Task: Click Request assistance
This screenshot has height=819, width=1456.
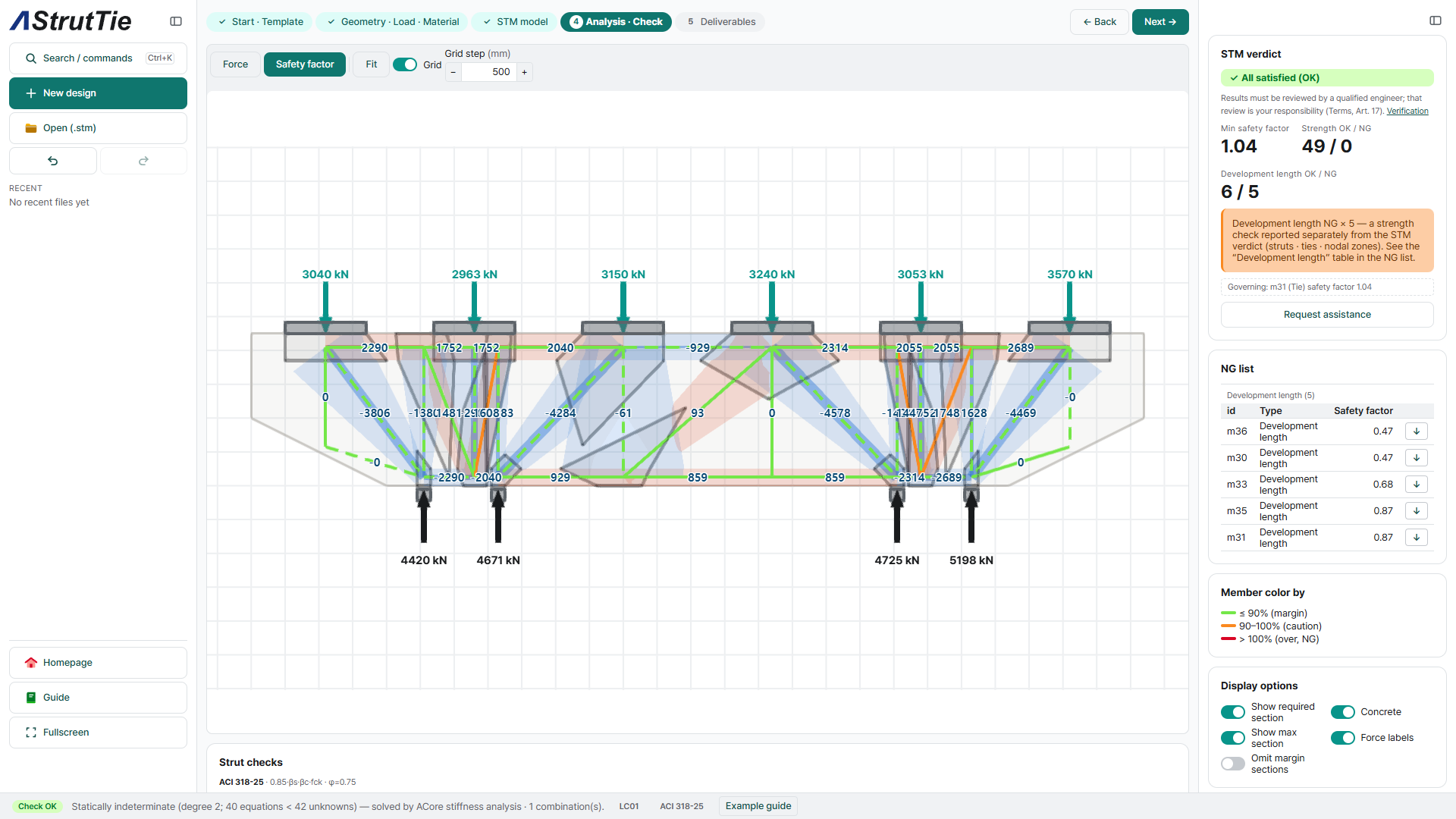Action: [1327, 315]
